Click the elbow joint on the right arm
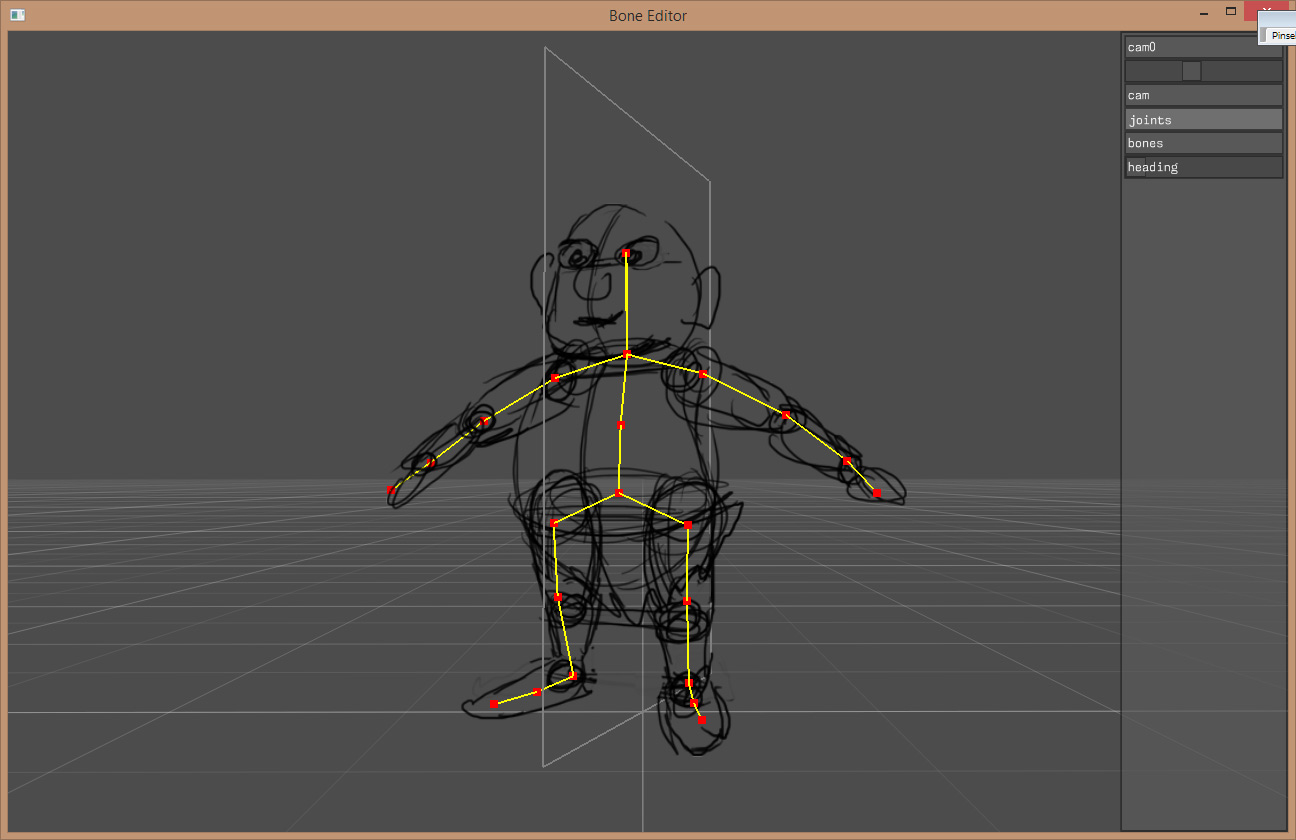This screenshot has width=1296, height=840. tap(785, 415)
